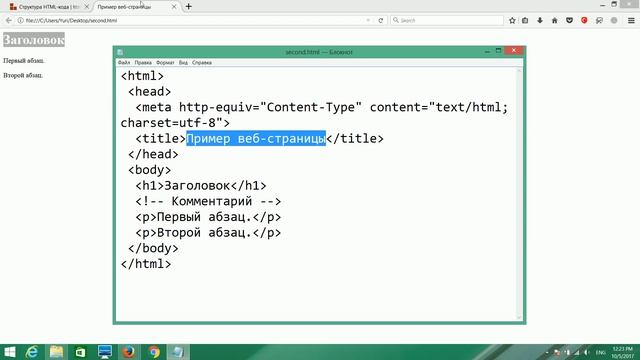640x360 pixels.
Task: Click the Pocket icon in Firefox toolbar
Action: point(569,20)
